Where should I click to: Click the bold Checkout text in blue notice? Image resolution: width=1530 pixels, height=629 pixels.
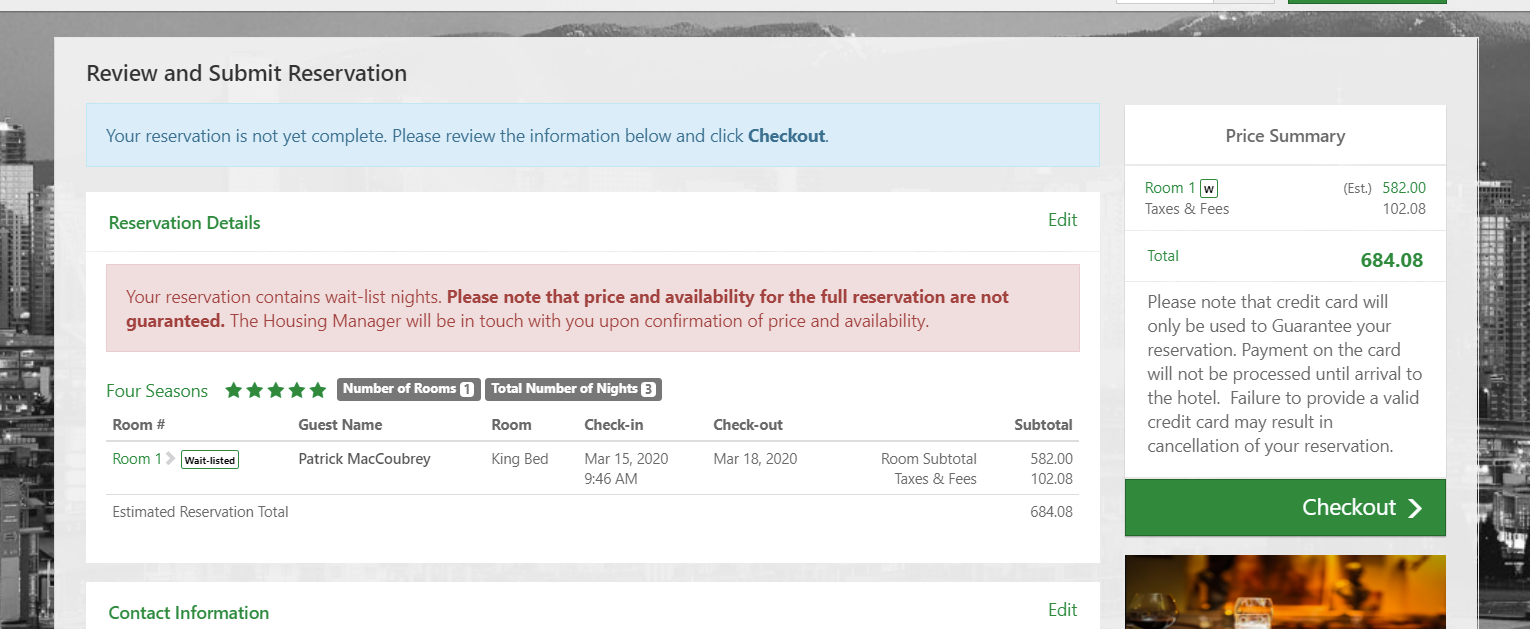coord(787,136)
